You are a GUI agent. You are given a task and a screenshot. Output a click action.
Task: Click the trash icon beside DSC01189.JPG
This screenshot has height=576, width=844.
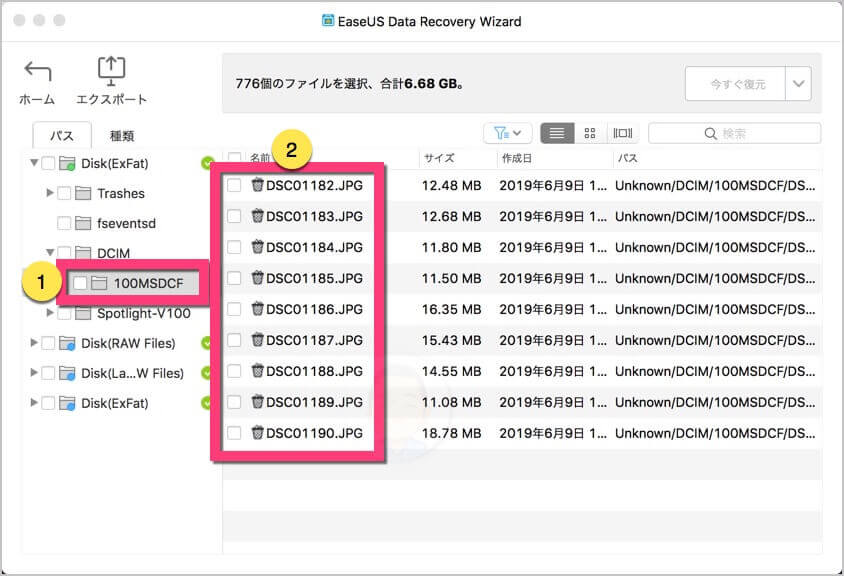[x=257, y=402]
